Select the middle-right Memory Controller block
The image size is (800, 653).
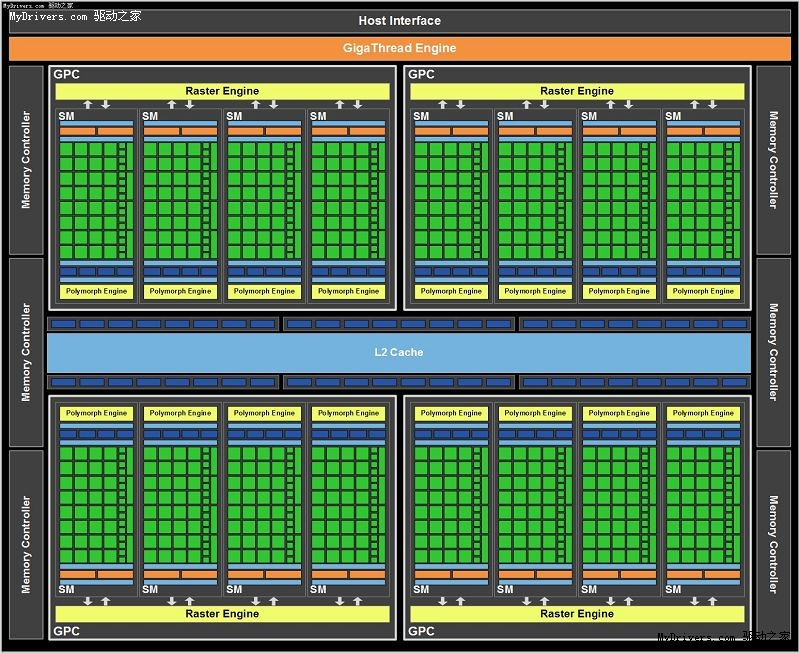773,352
